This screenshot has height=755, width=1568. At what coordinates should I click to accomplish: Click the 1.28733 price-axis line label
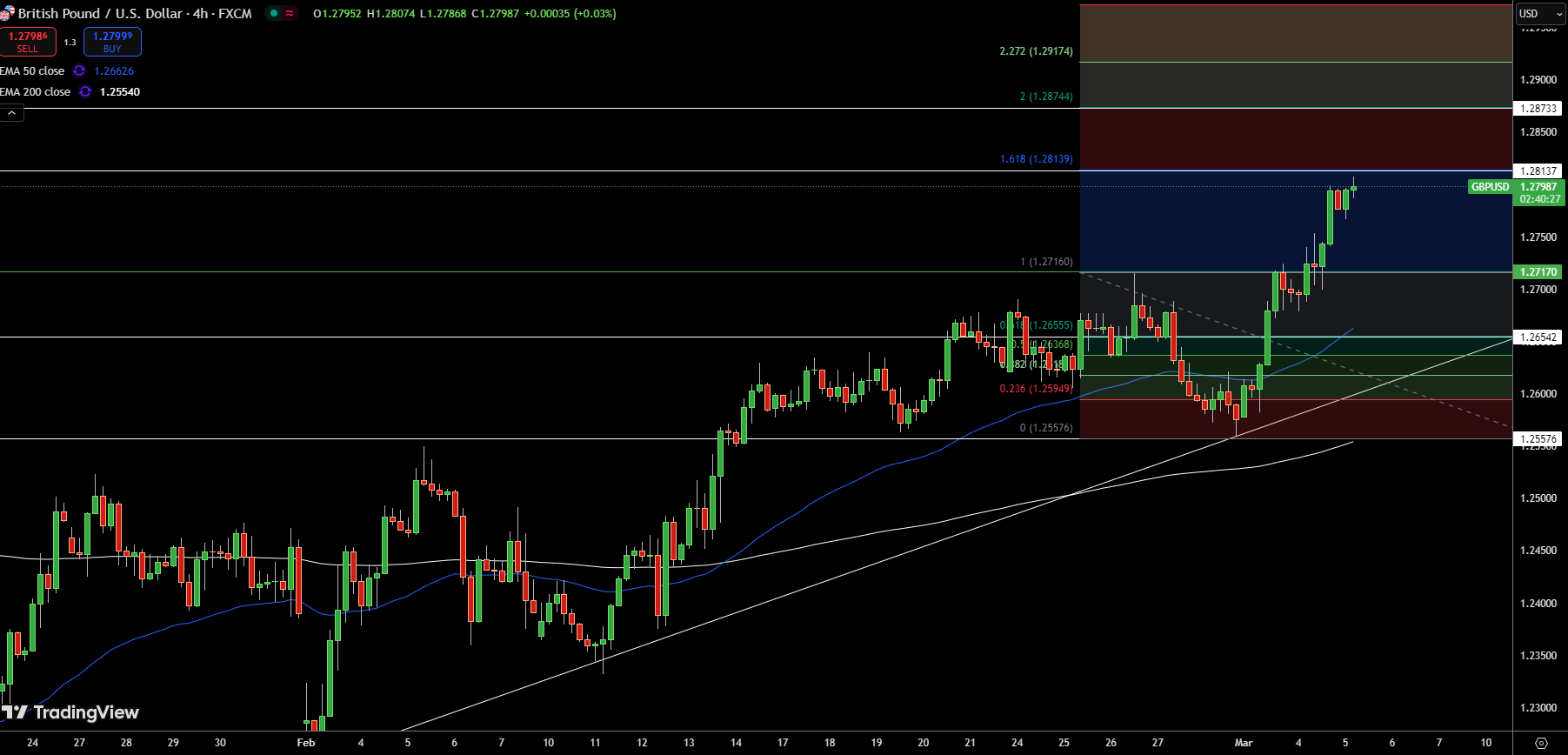click(x=1538, y=109)
